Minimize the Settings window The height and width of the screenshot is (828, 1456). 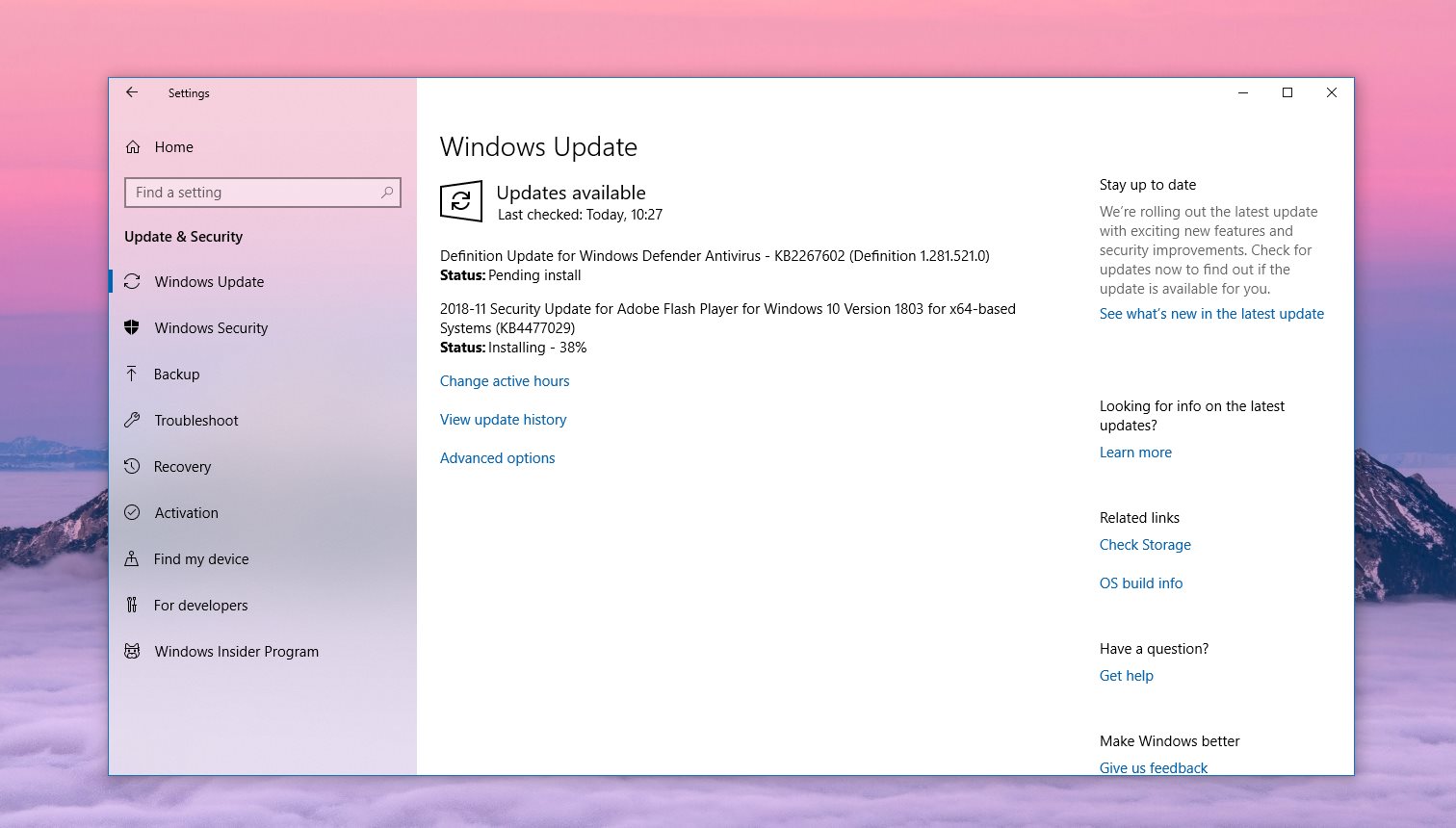coord(1243,92)
